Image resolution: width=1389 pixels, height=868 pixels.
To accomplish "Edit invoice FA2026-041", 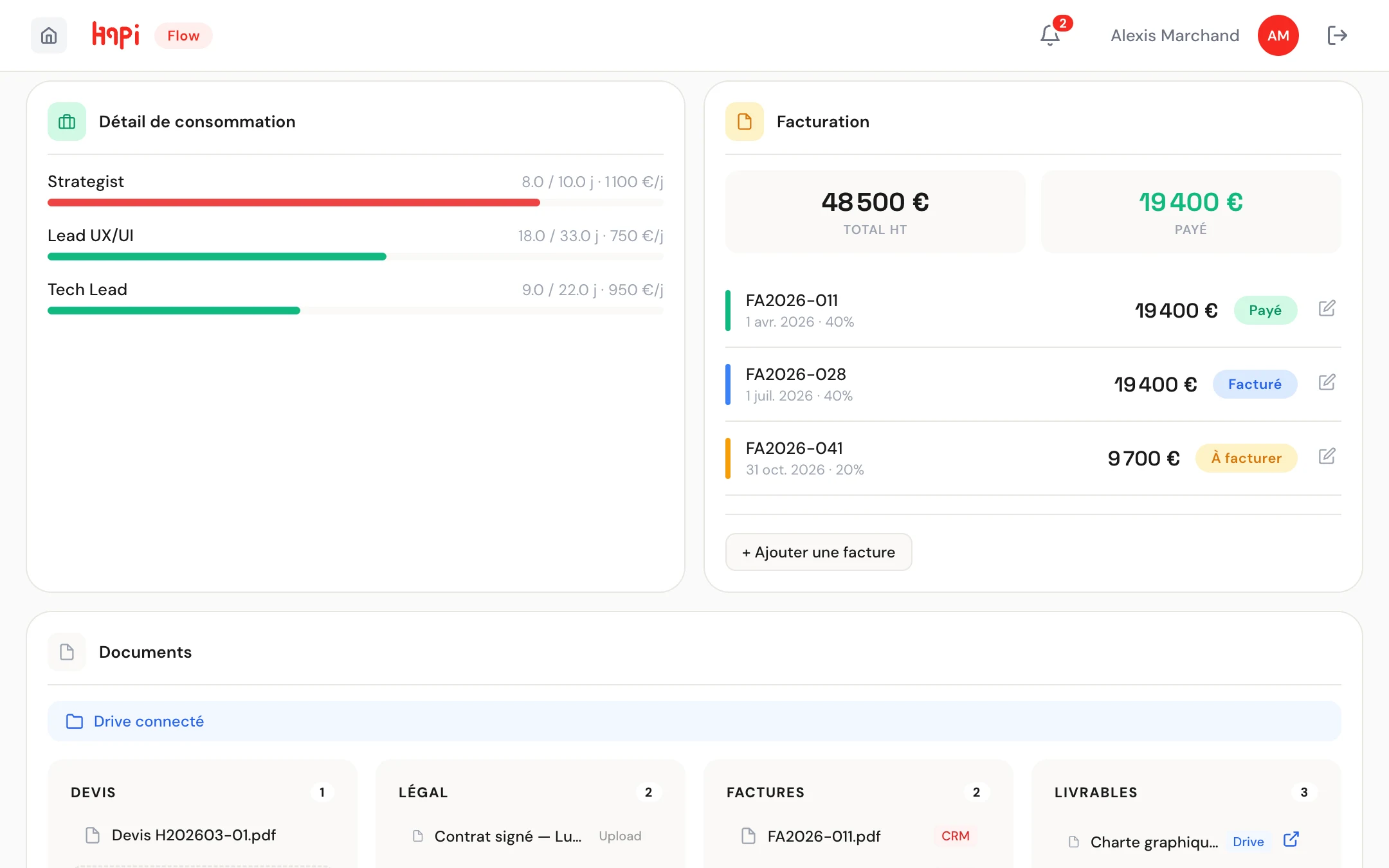I will click(1327, 457).
